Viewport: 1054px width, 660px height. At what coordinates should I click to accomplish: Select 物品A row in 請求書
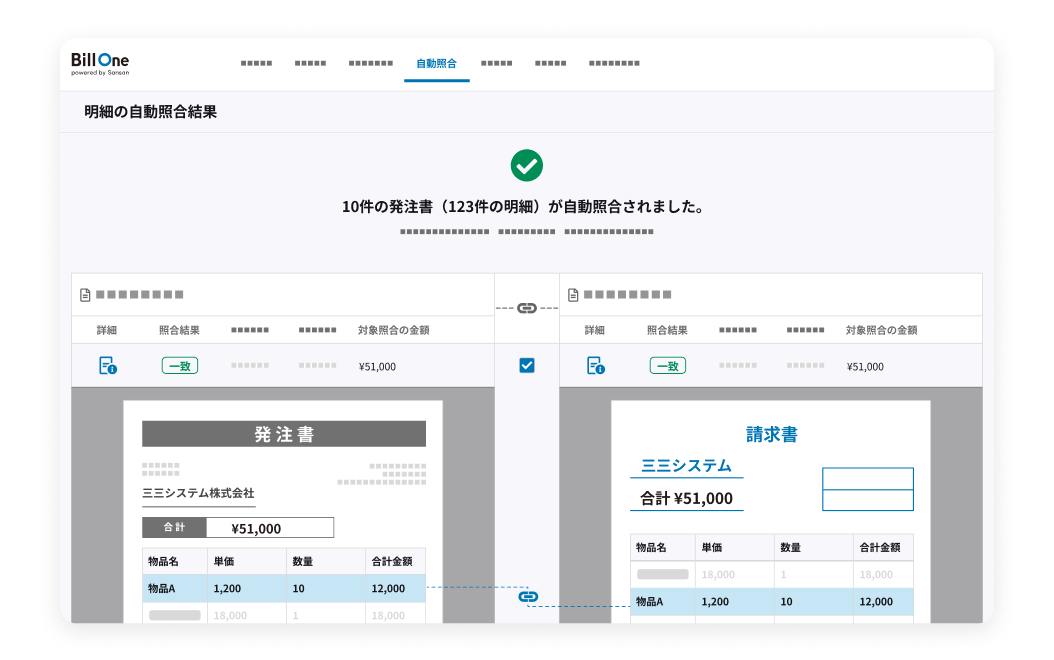771,602
